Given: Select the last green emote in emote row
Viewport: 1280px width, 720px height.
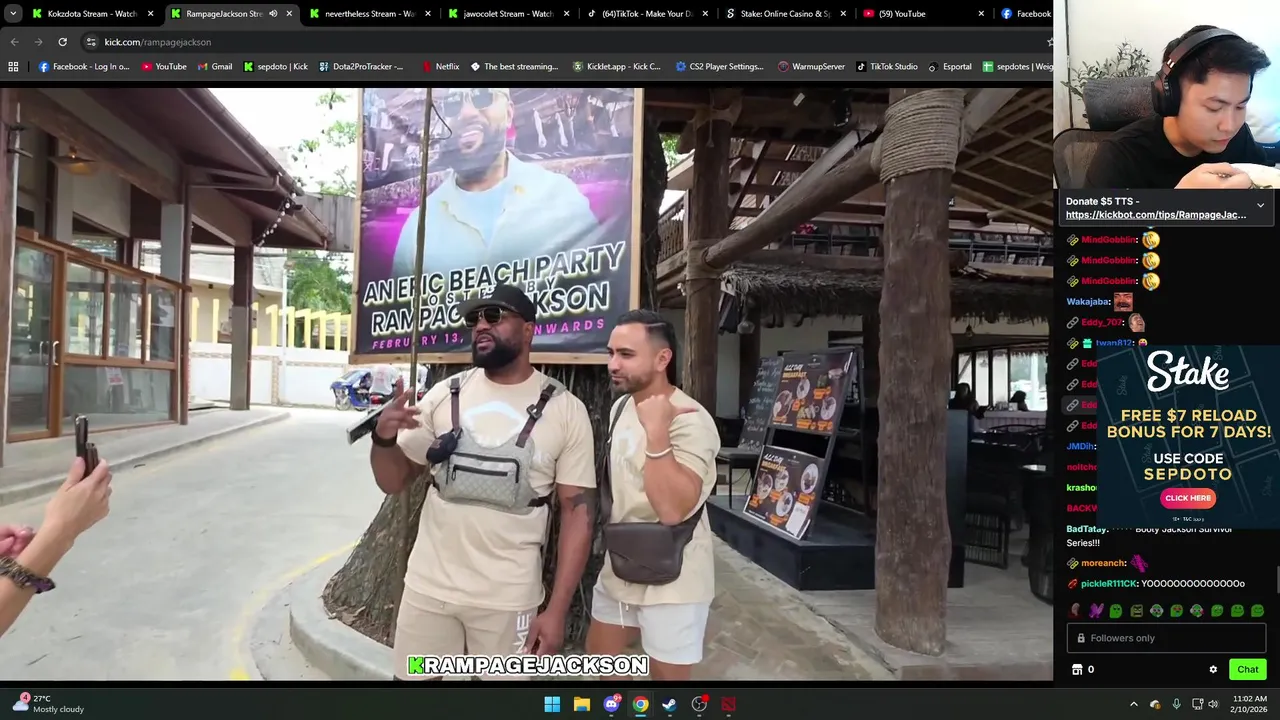Looking at the screenshot, I should click(1257, 611).
